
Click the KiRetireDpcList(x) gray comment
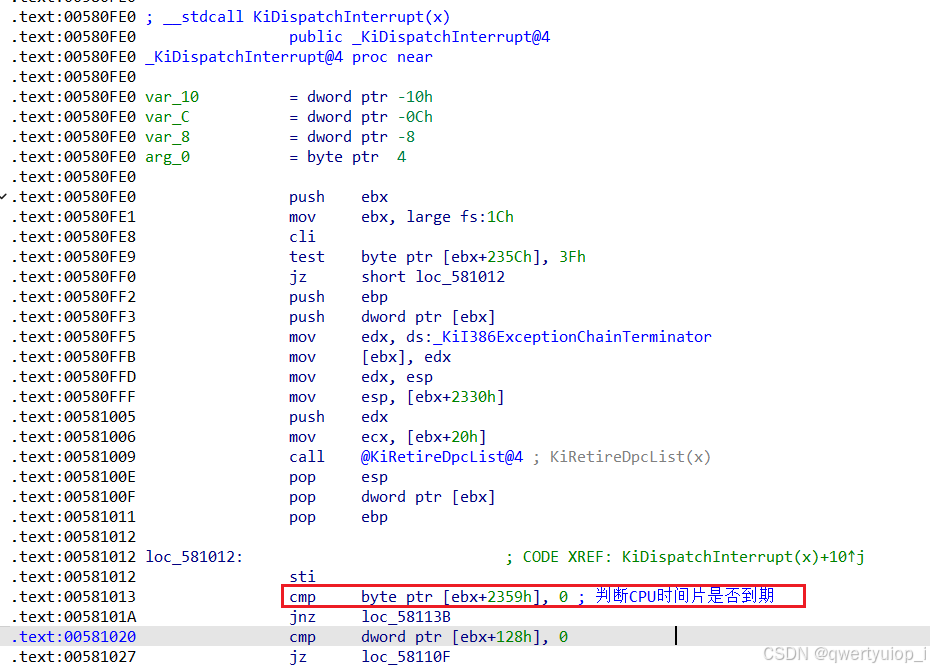(630, 457)
